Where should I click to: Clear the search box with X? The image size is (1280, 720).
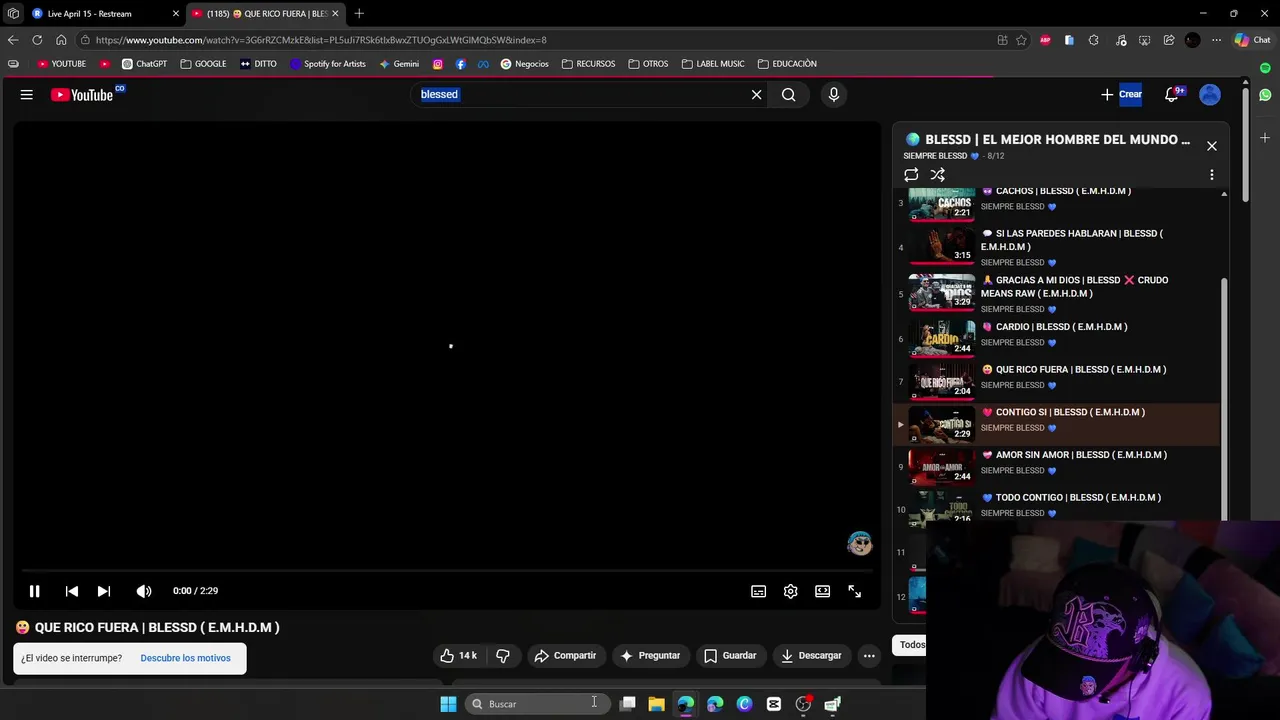[756, 94]
